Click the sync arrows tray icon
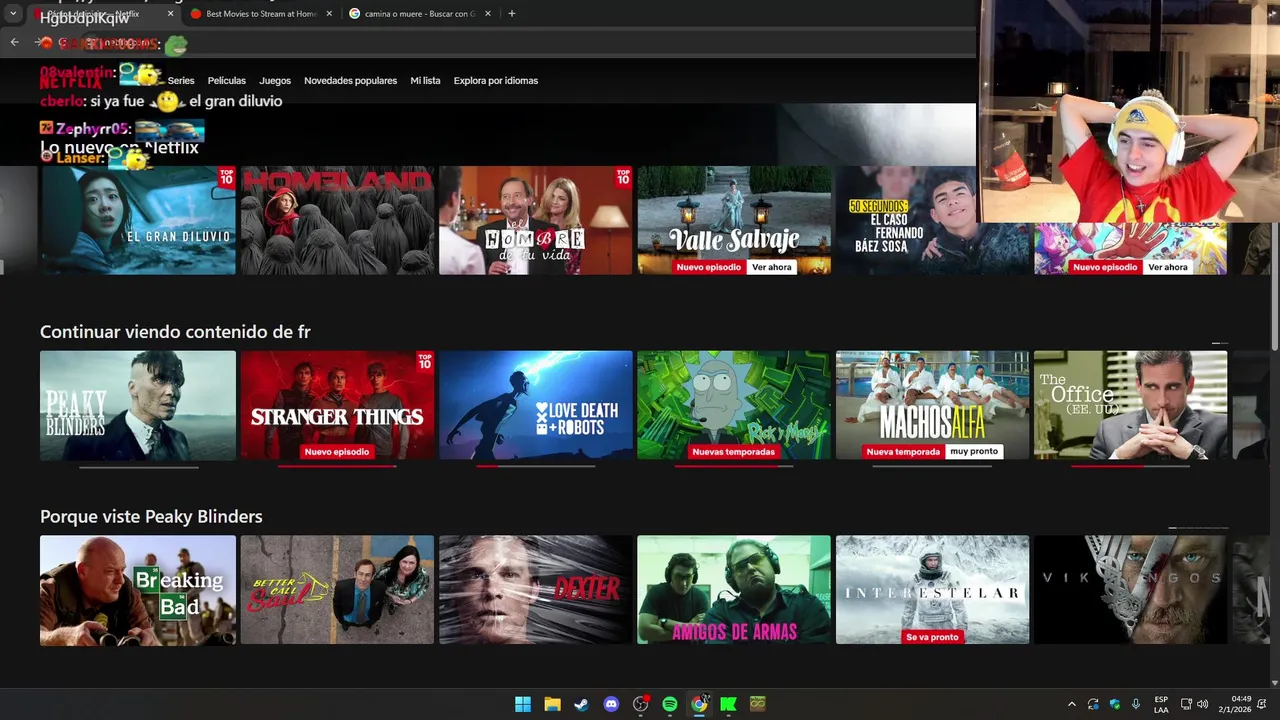This screenshot has width=1280, height=720. click(x=1093, y=704)
